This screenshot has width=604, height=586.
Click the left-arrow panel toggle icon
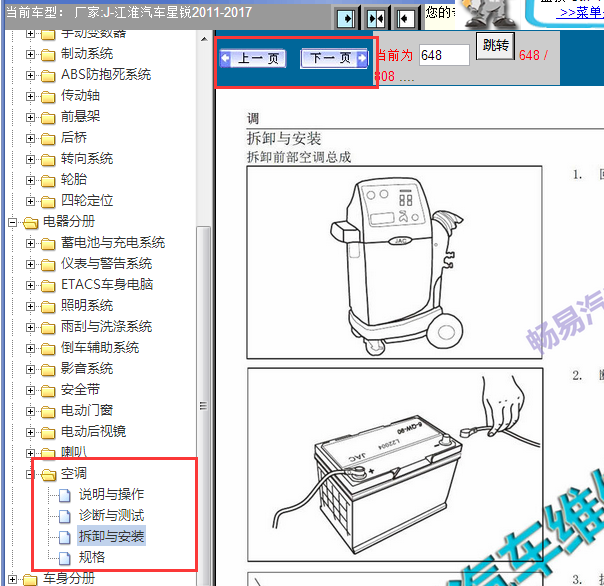[405, 18]
